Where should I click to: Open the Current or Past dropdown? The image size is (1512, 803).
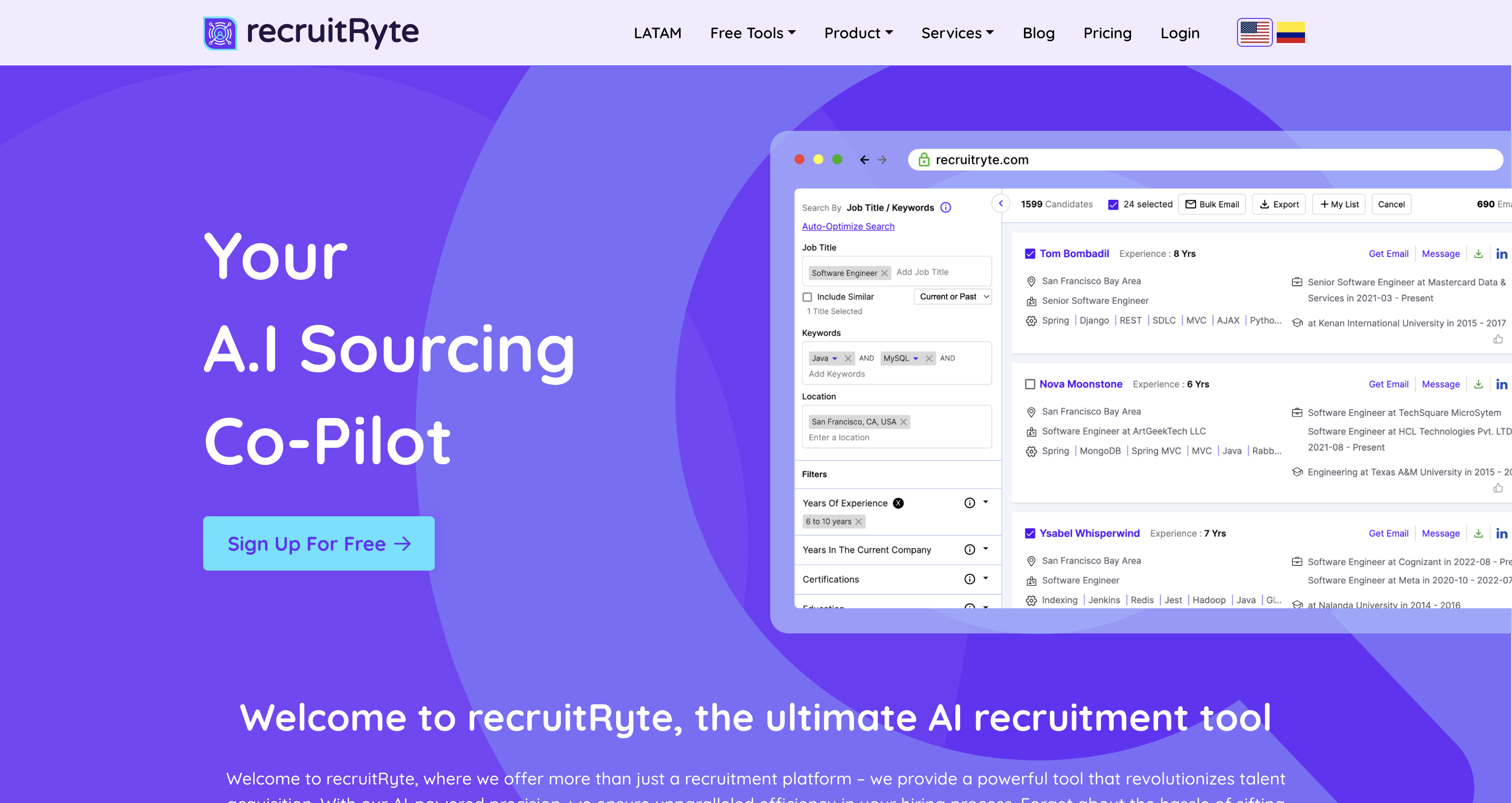pyautogui.click(x=953, y=297)
